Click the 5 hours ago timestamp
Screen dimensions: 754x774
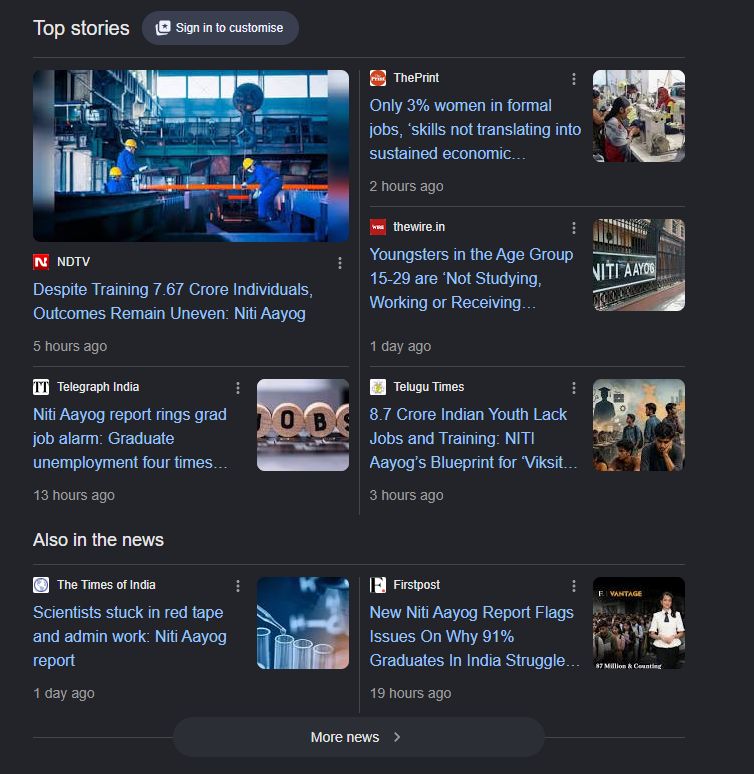(x=70, y=347)
